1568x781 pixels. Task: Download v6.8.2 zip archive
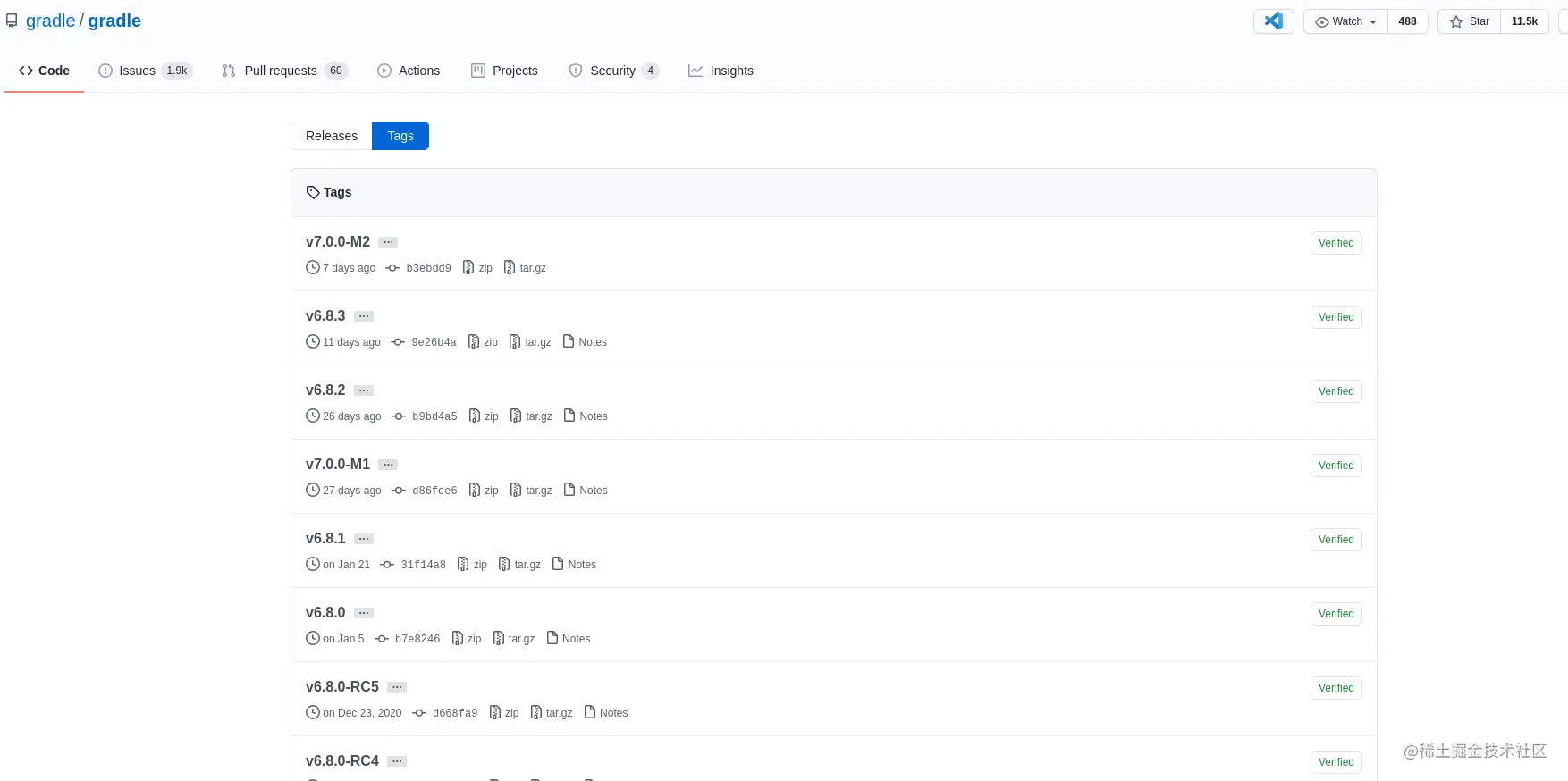(484, 416)
